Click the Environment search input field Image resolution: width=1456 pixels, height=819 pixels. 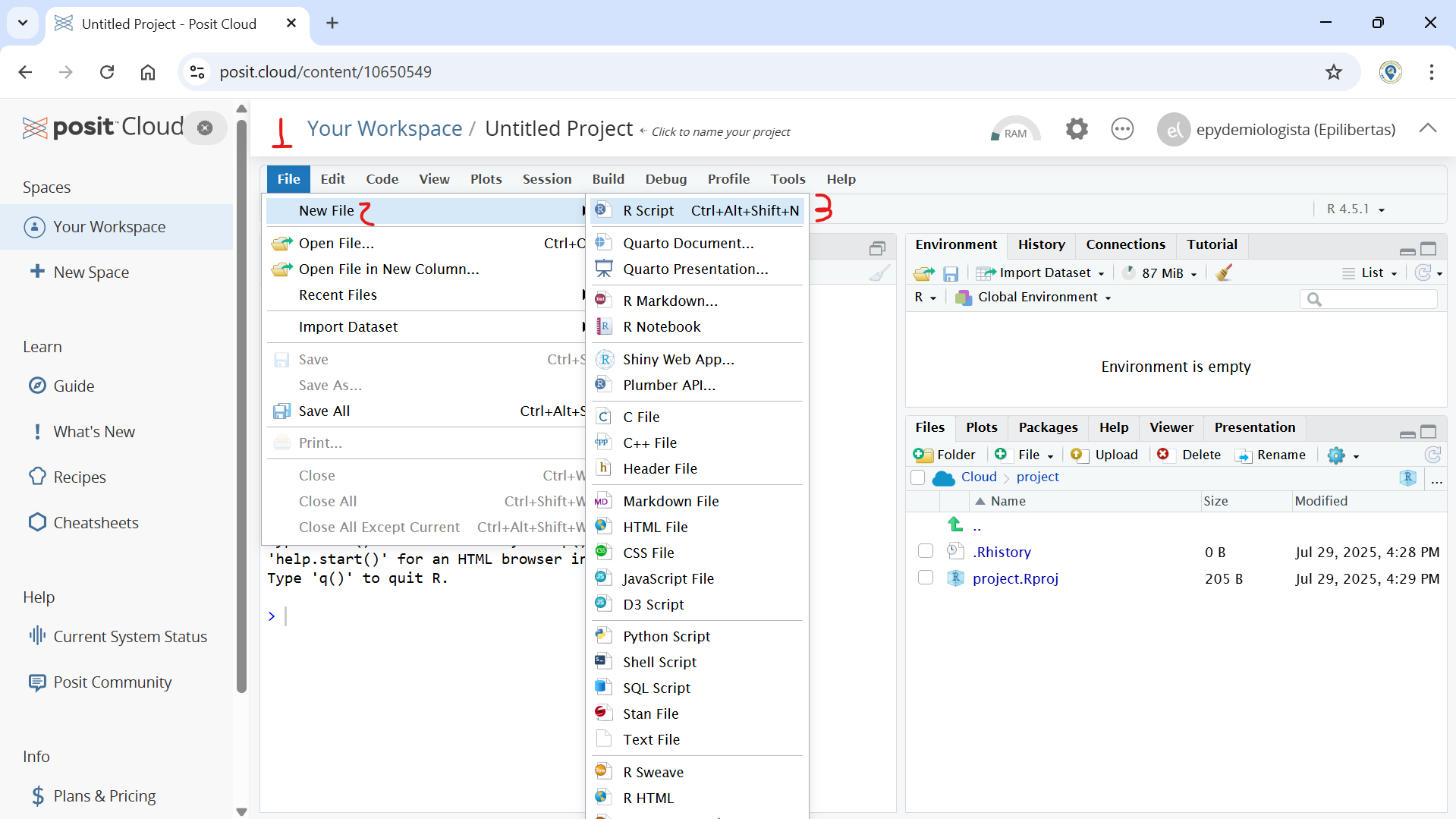pyautogui.click(x=1375, y=299)
